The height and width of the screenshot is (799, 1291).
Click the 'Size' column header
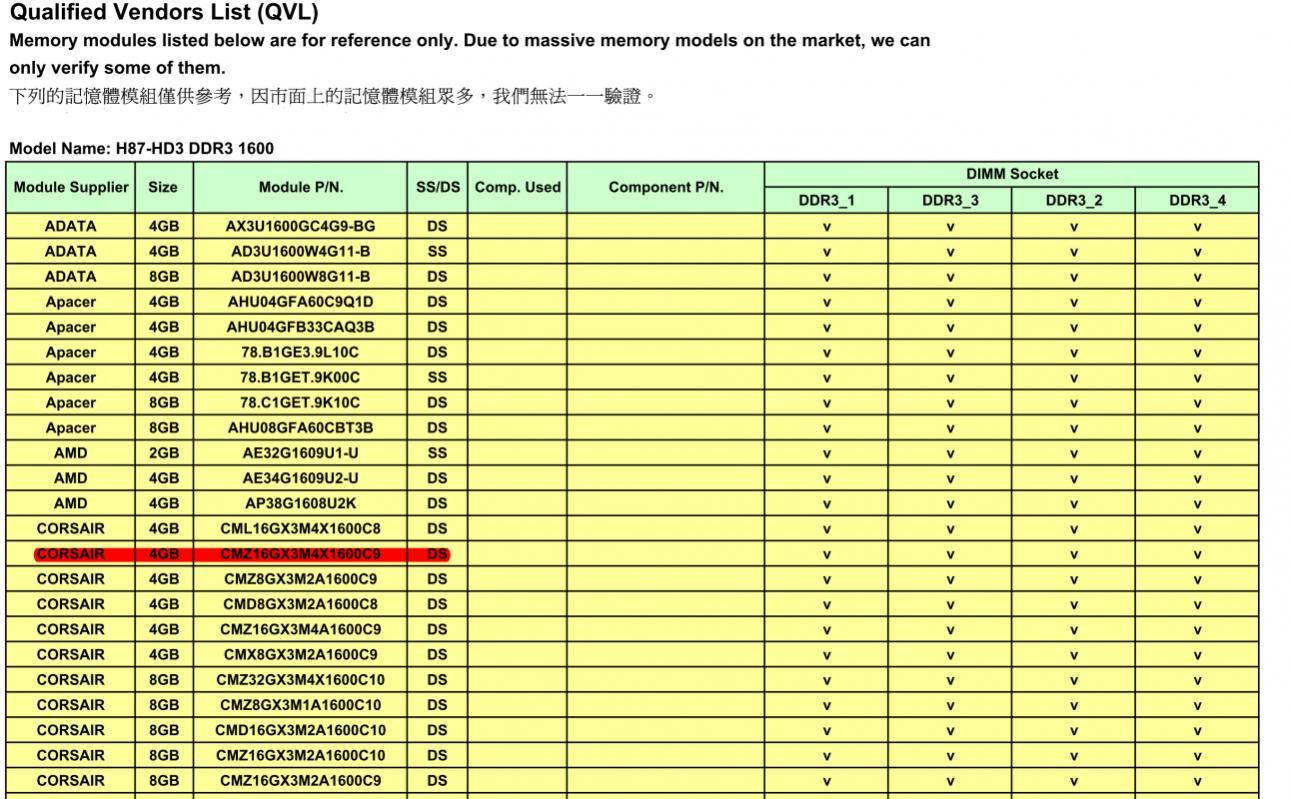tap(163, 187)
